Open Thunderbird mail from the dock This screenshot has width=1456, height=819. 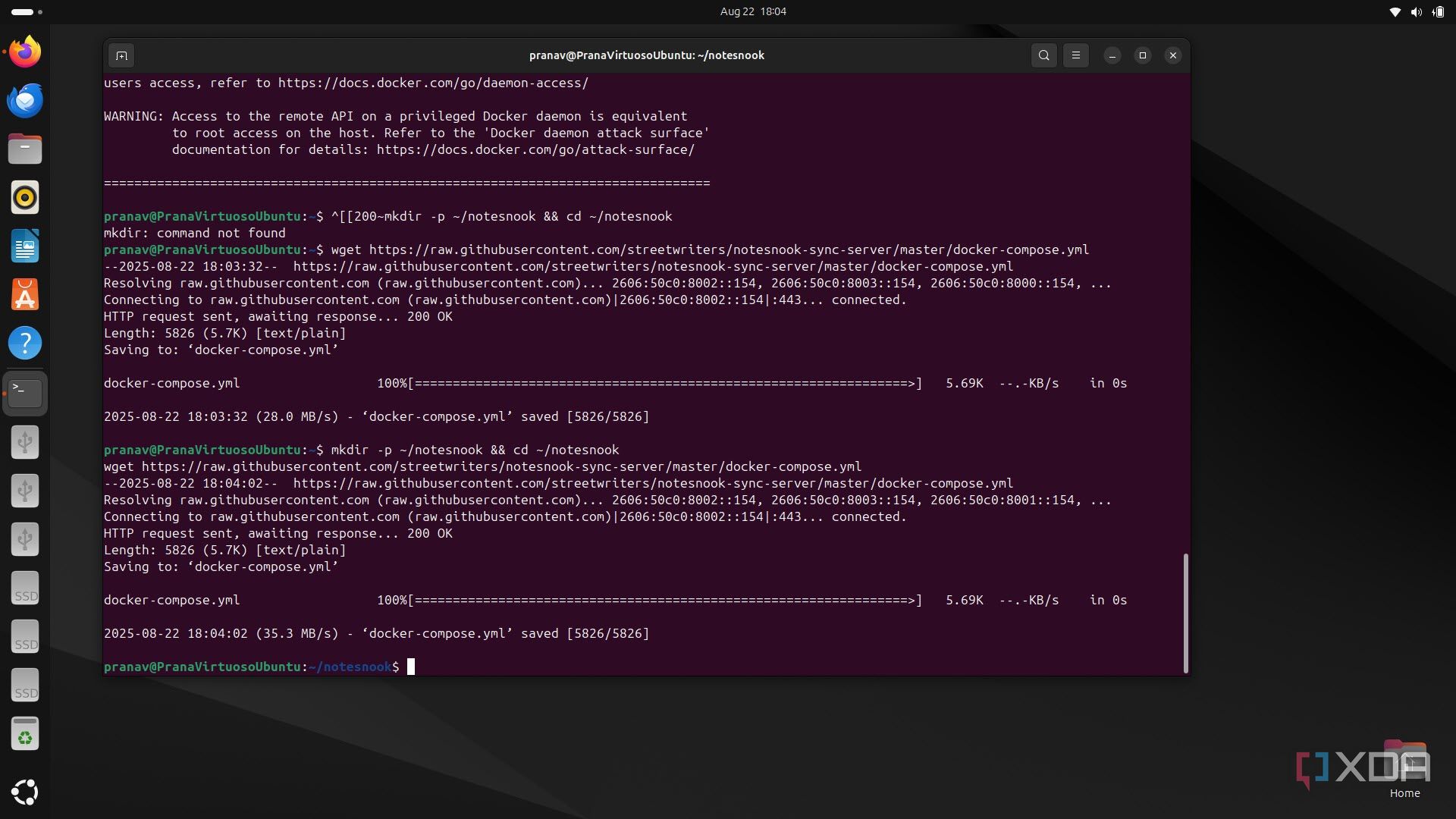pyautogui.click(x=25, y=100)
